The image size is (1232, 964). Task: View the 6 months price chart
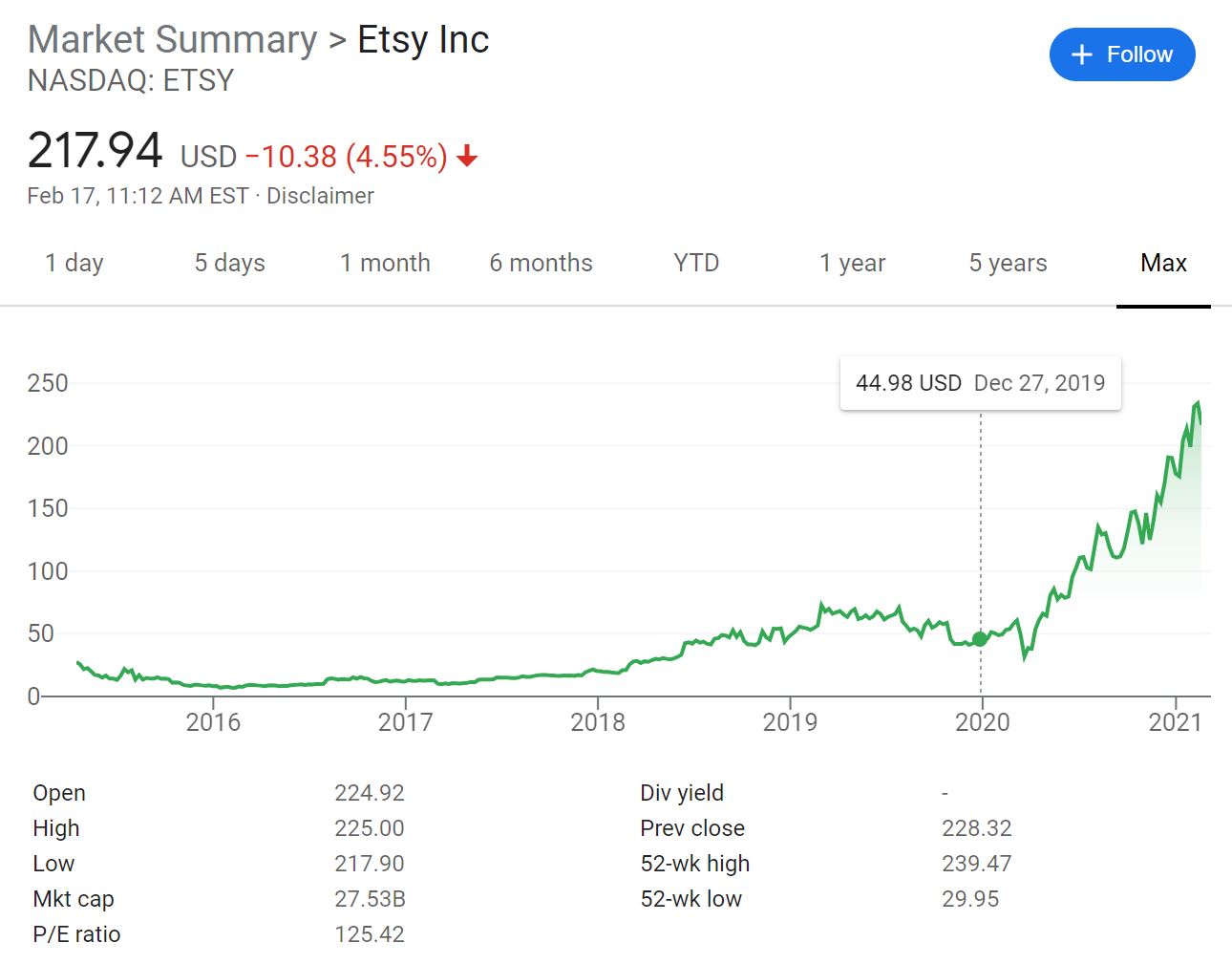[541, 263]
